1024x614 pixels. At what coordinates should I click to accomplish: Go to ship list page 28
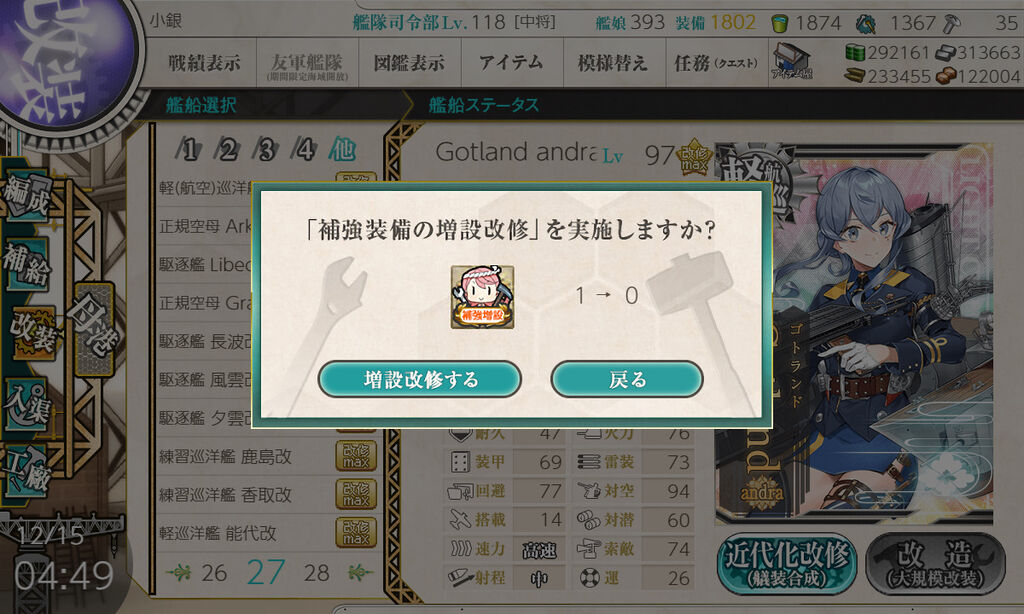[316, 573]
